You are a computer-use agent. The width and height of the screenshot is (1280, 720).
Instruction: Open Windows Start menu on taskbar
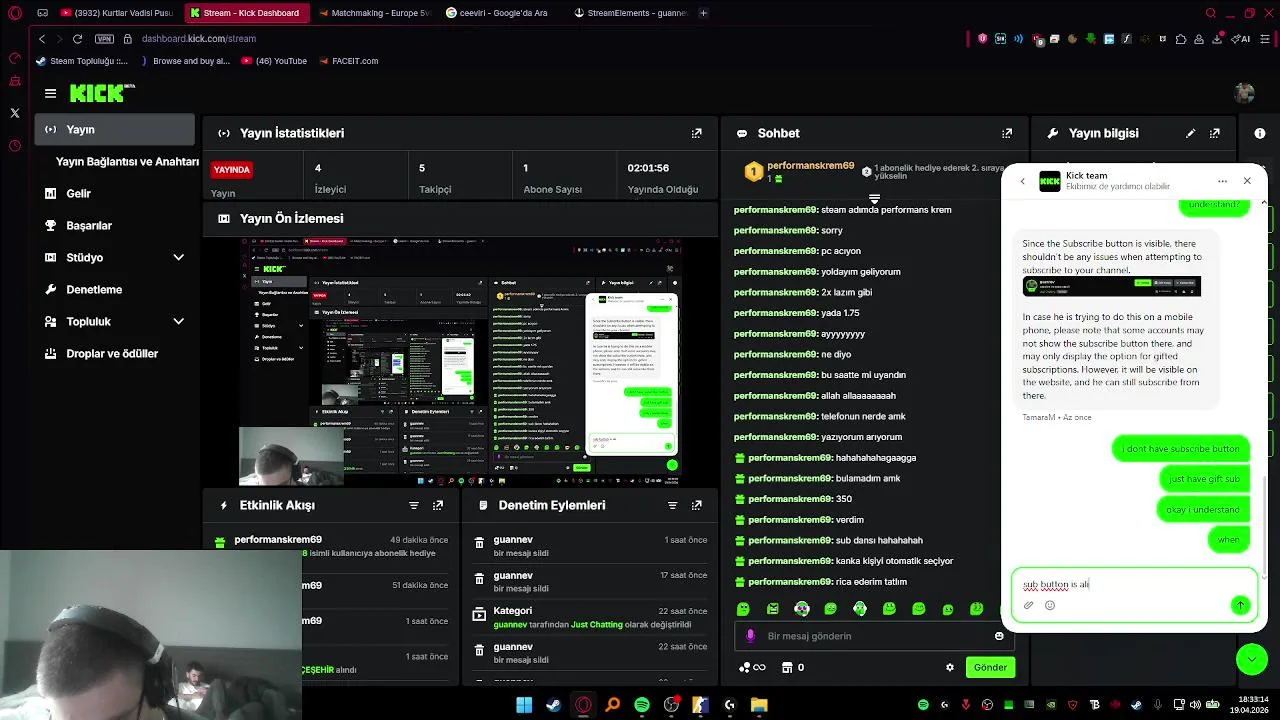pyautogui.click(x=524, y=705)
